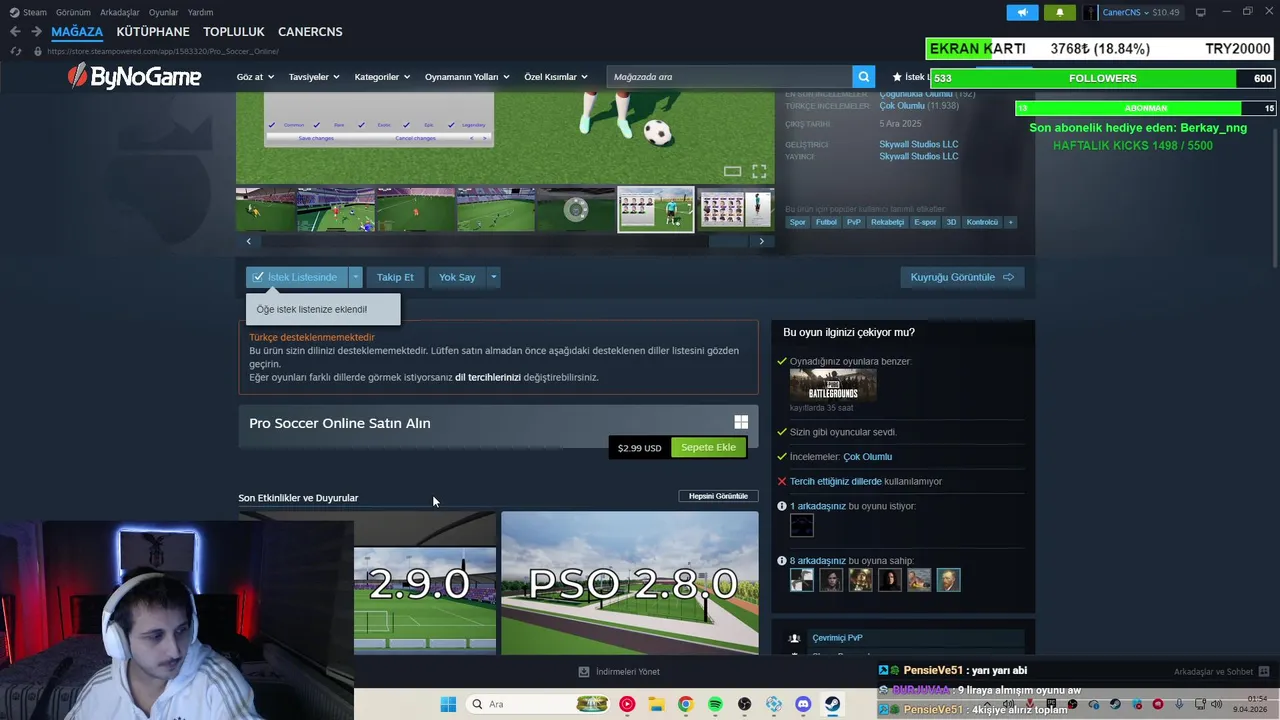This screenshot has width=1280, height=720.
Task: Click the Futbol tag
Action: (826, 222)
